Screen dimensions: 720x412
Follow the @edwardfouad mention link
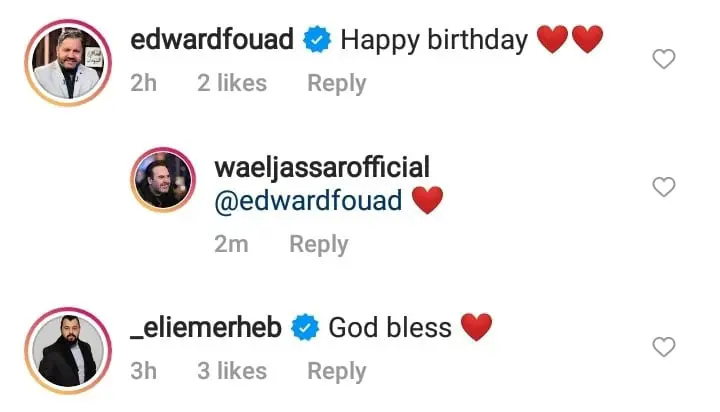(308, 201)
